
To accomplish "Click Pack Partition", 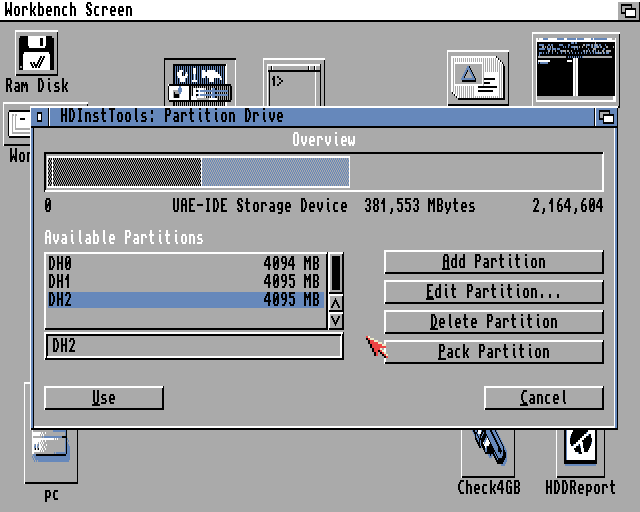I will click(x=494, y=352).
